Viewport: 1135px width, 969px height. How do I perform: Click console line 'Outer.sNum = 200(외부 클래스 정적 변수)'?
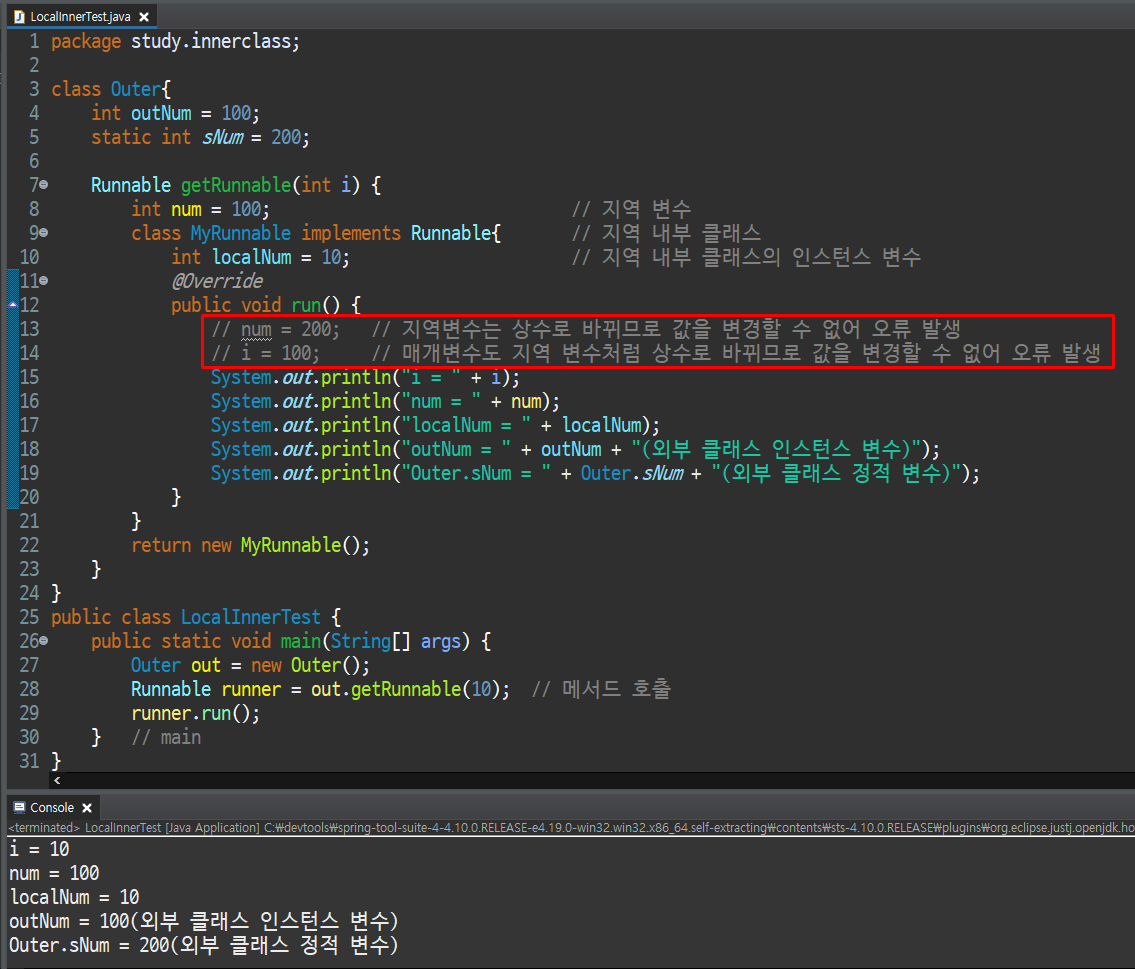(204, 945)
